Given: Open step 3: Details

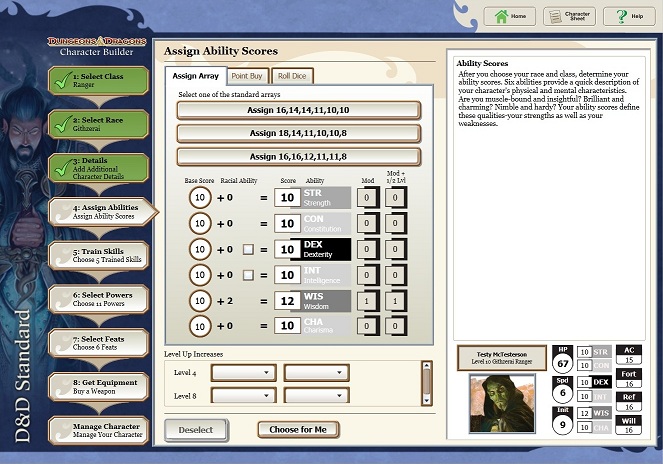Looking at the screenshot, I should tap(99, 168).
